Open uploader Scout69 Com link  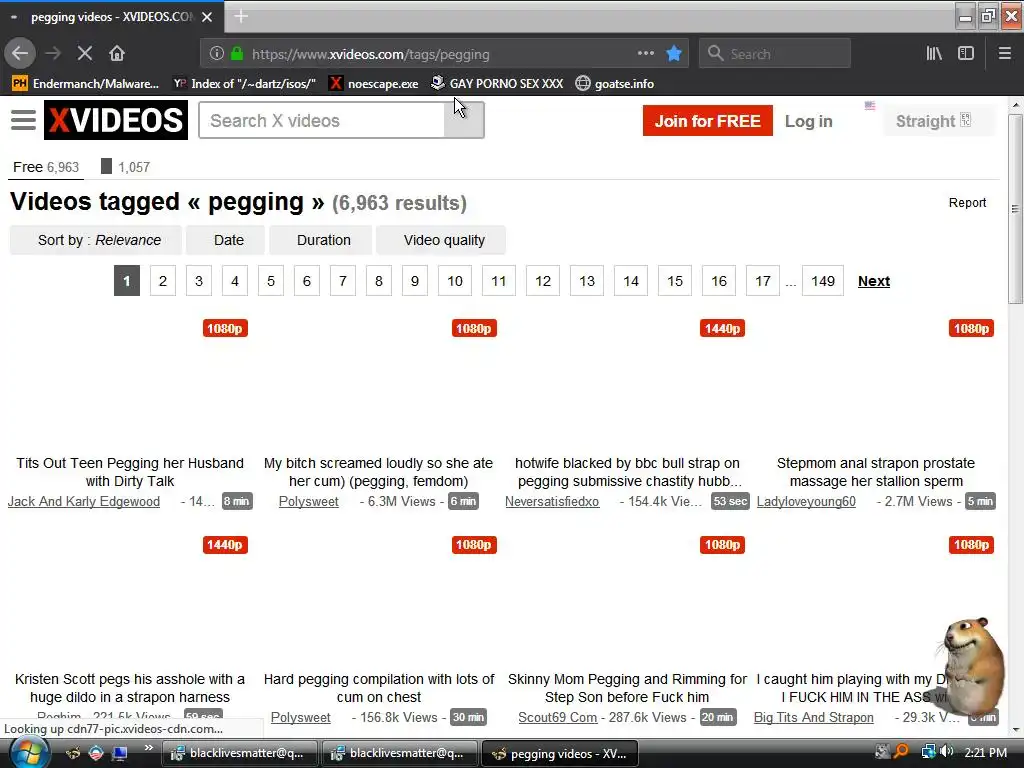558,718
